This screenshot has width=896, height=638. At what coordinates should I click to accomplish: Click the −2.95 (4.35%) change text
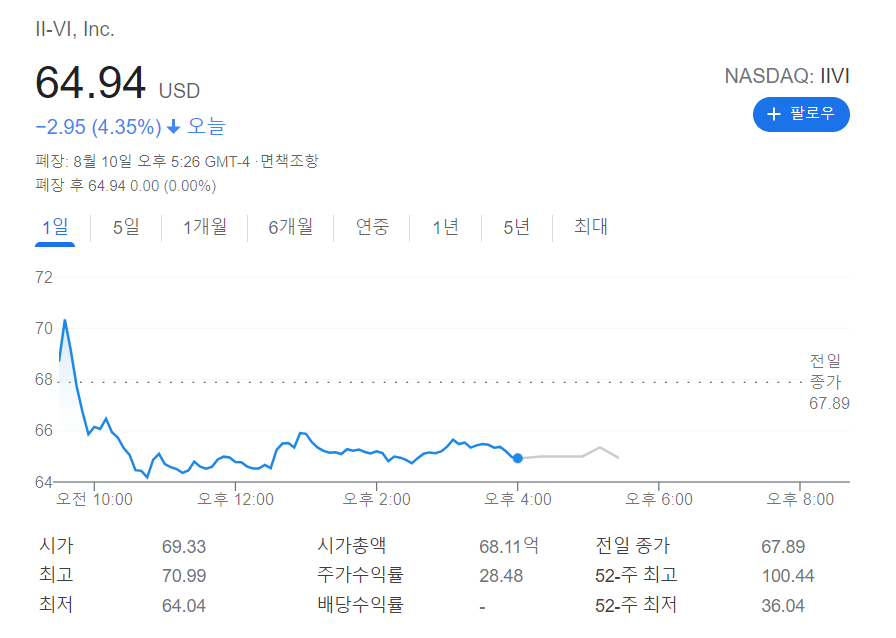pos(98,126)
